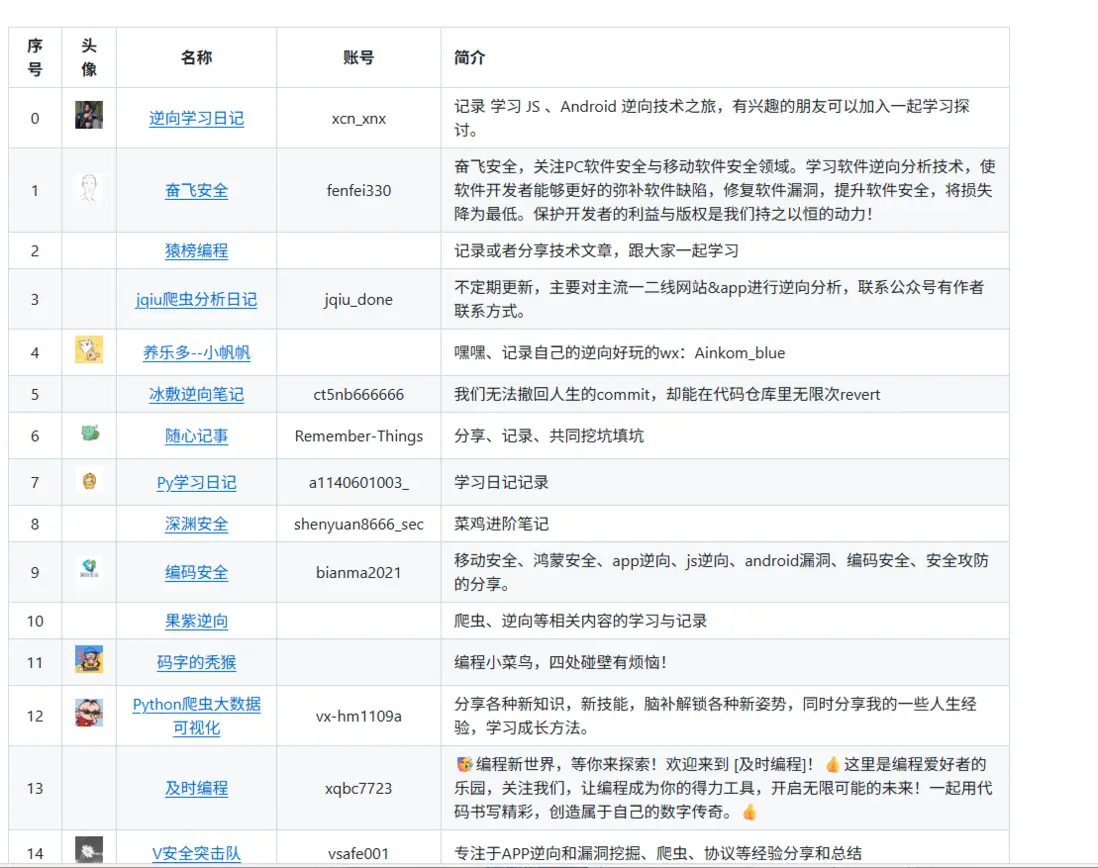Open the 深渊安全 link

tap(196, 524)
